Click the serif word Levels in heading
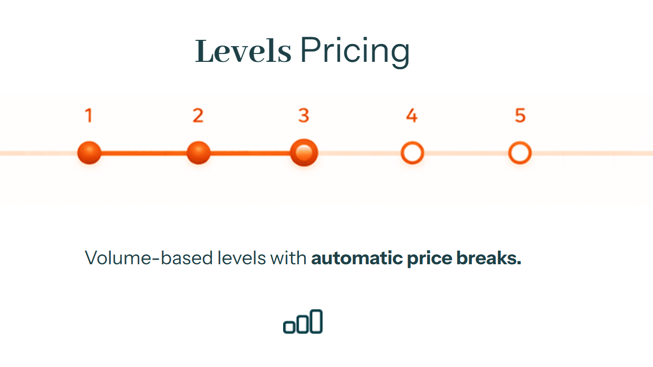Viewport: 653px width, 367px height. (x=243, y=51)
